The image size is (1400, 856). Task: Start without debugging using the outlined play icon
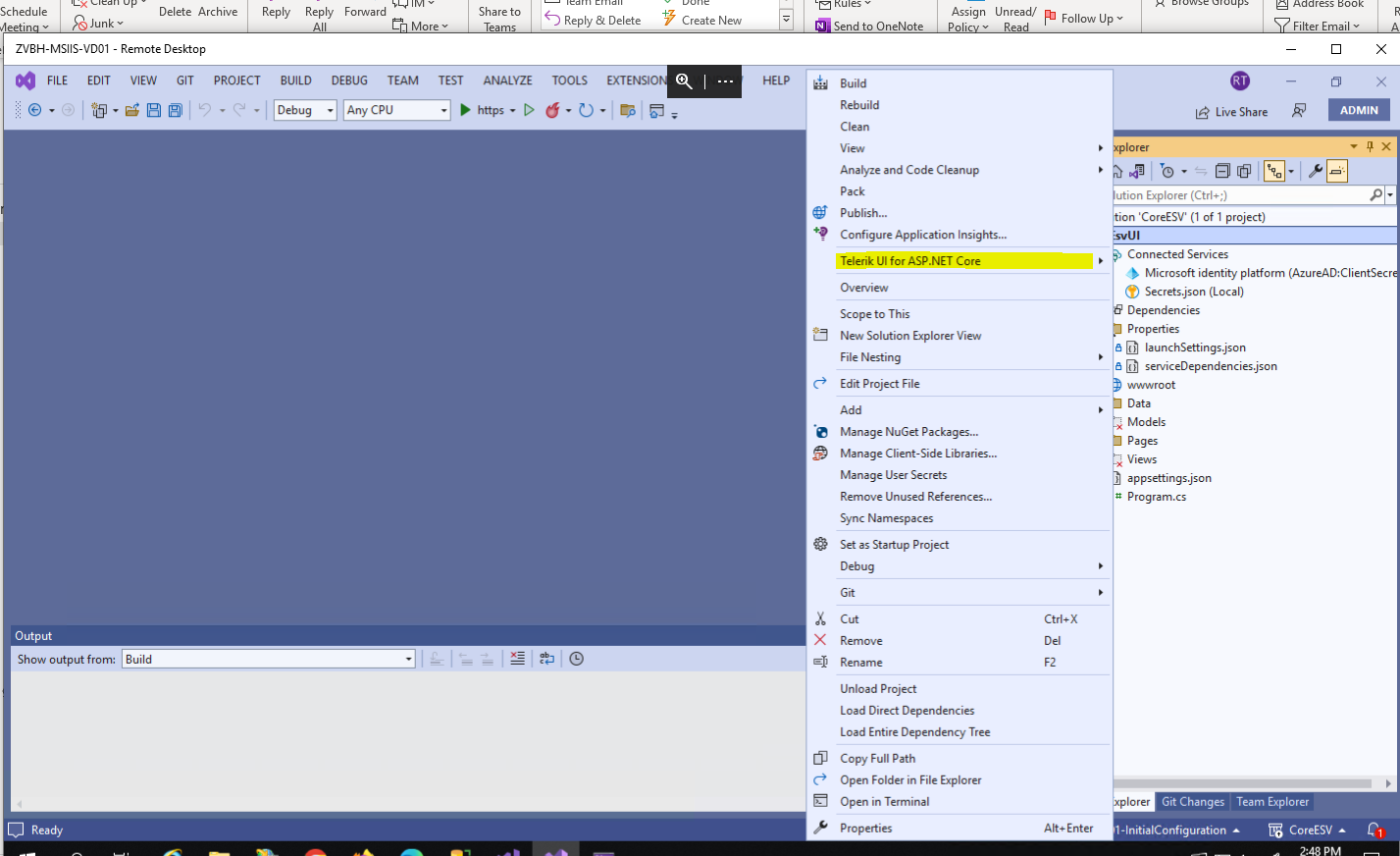tap(529, 111)
